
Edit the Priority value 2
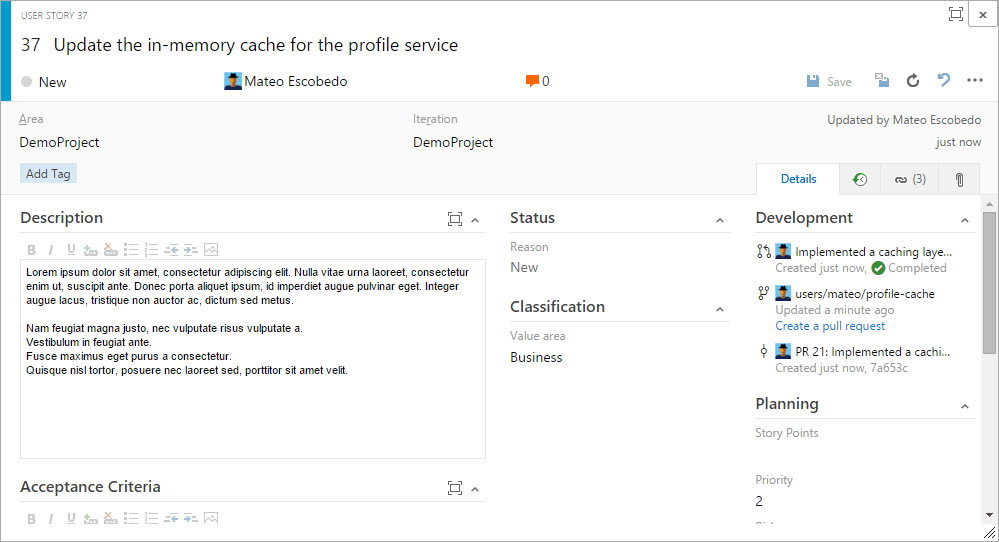pyautogui.click(x=759, y=501)
